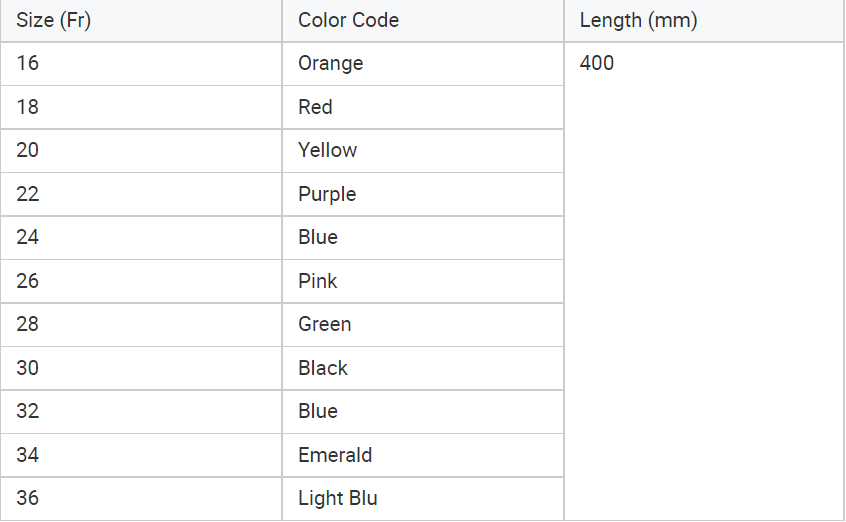The image size is (846, 522).
Task: Select the size 28 cell
Action: (141, 324)
